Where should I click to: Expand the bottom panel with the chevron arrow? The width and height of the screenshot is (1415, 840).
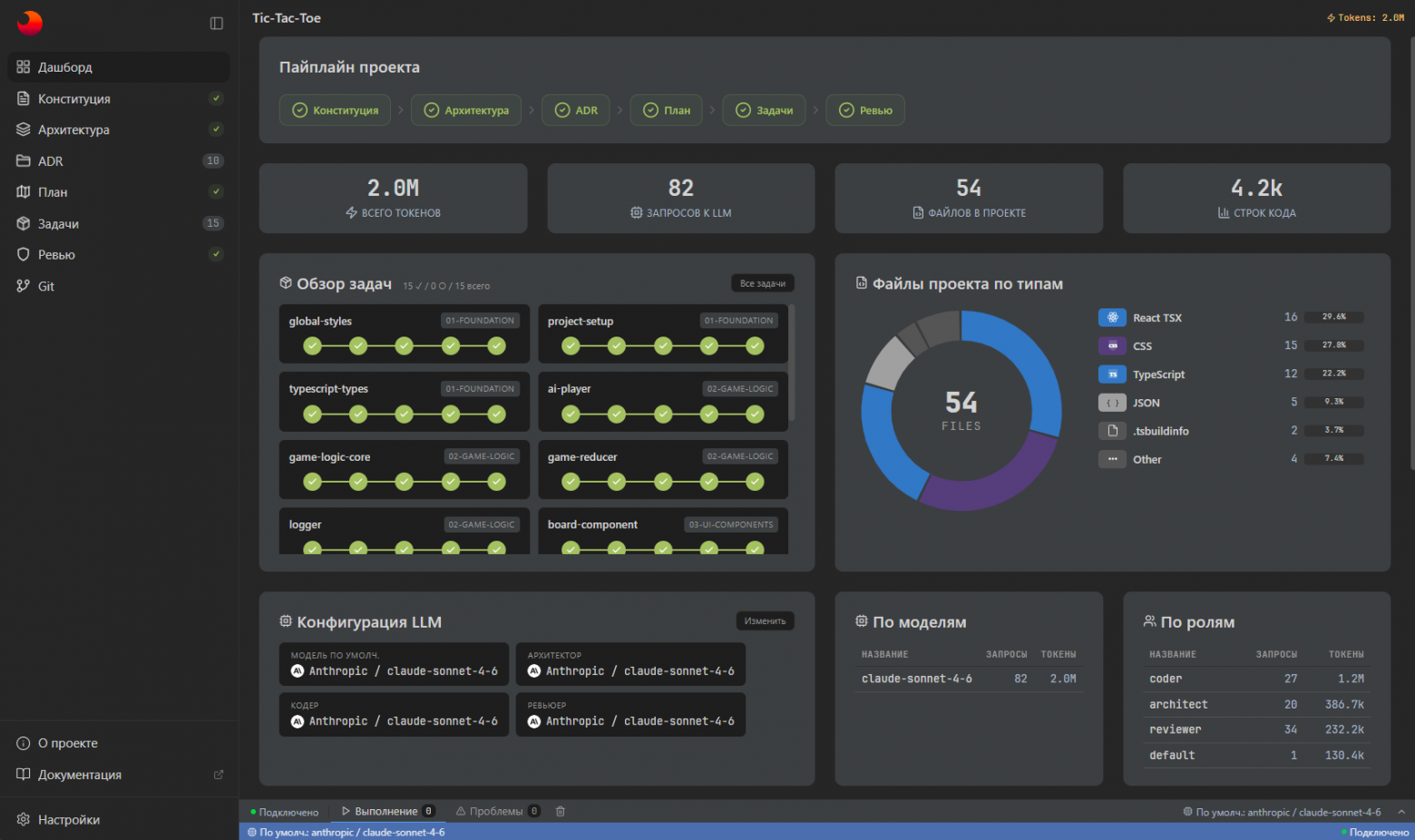point(1400,812)
